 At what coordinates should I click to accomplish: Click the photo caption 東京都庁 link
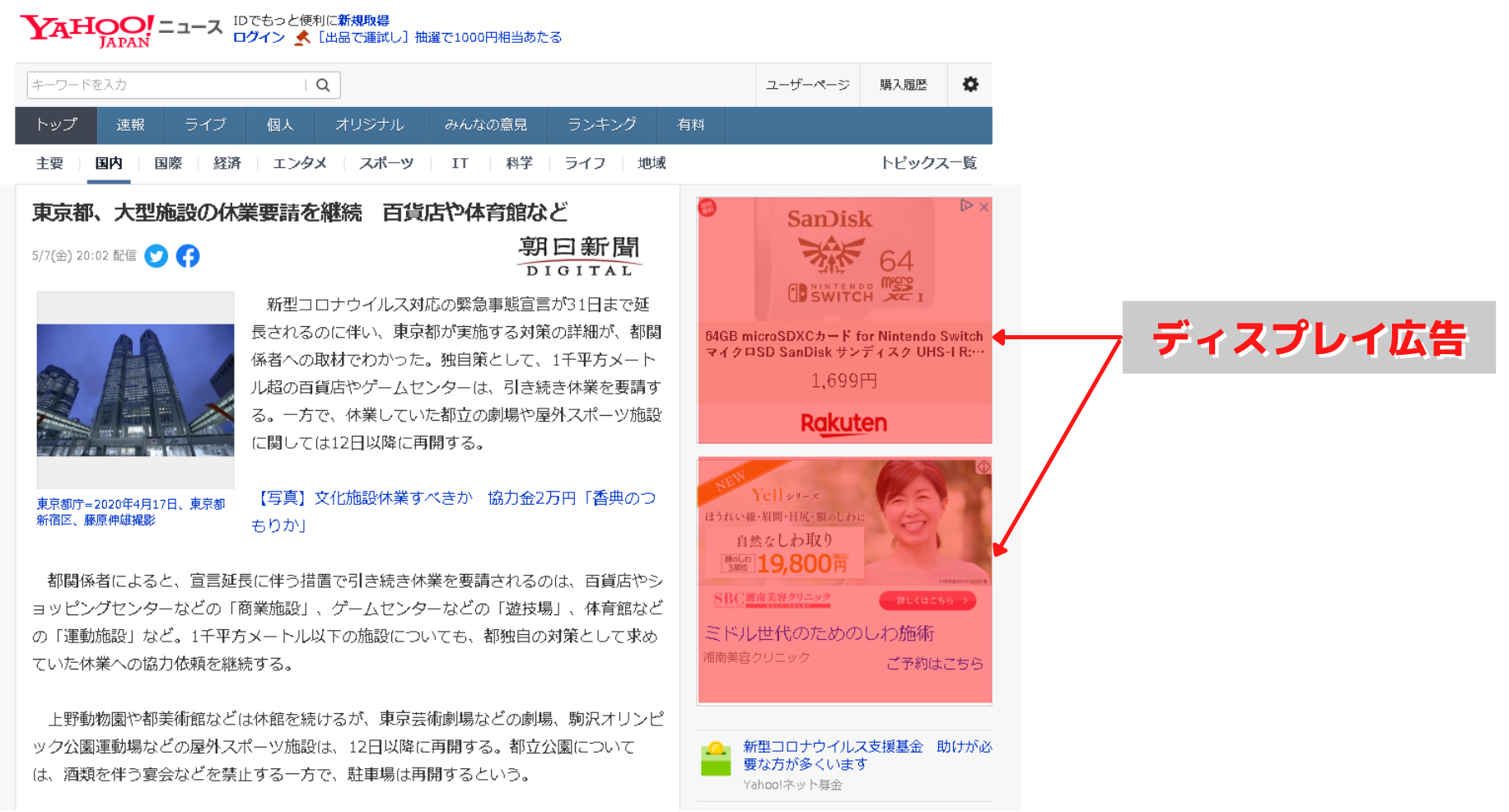131,511
